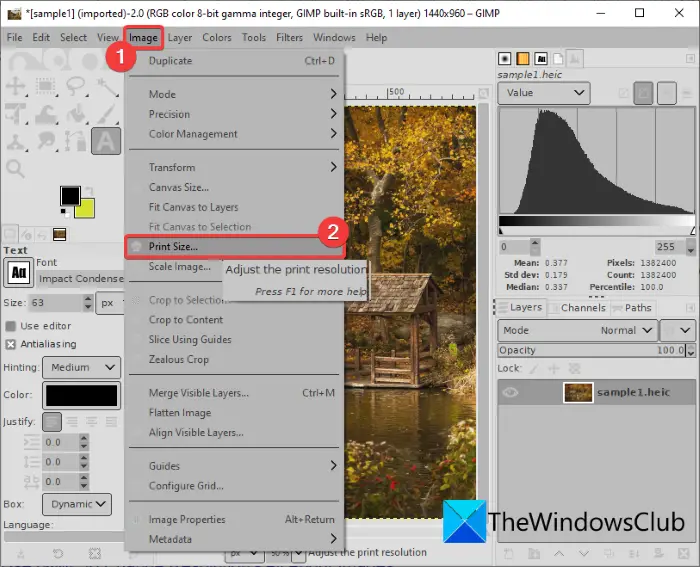Choose Image Properties menu item
This screenshot has width=700, height=567.
coord(234,520)
